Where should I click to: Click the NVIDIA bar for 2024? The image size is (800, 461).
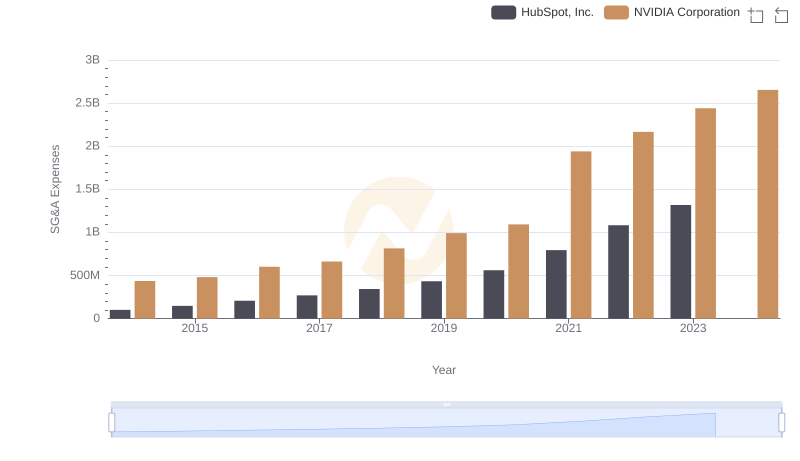click(x=768, y=204)
